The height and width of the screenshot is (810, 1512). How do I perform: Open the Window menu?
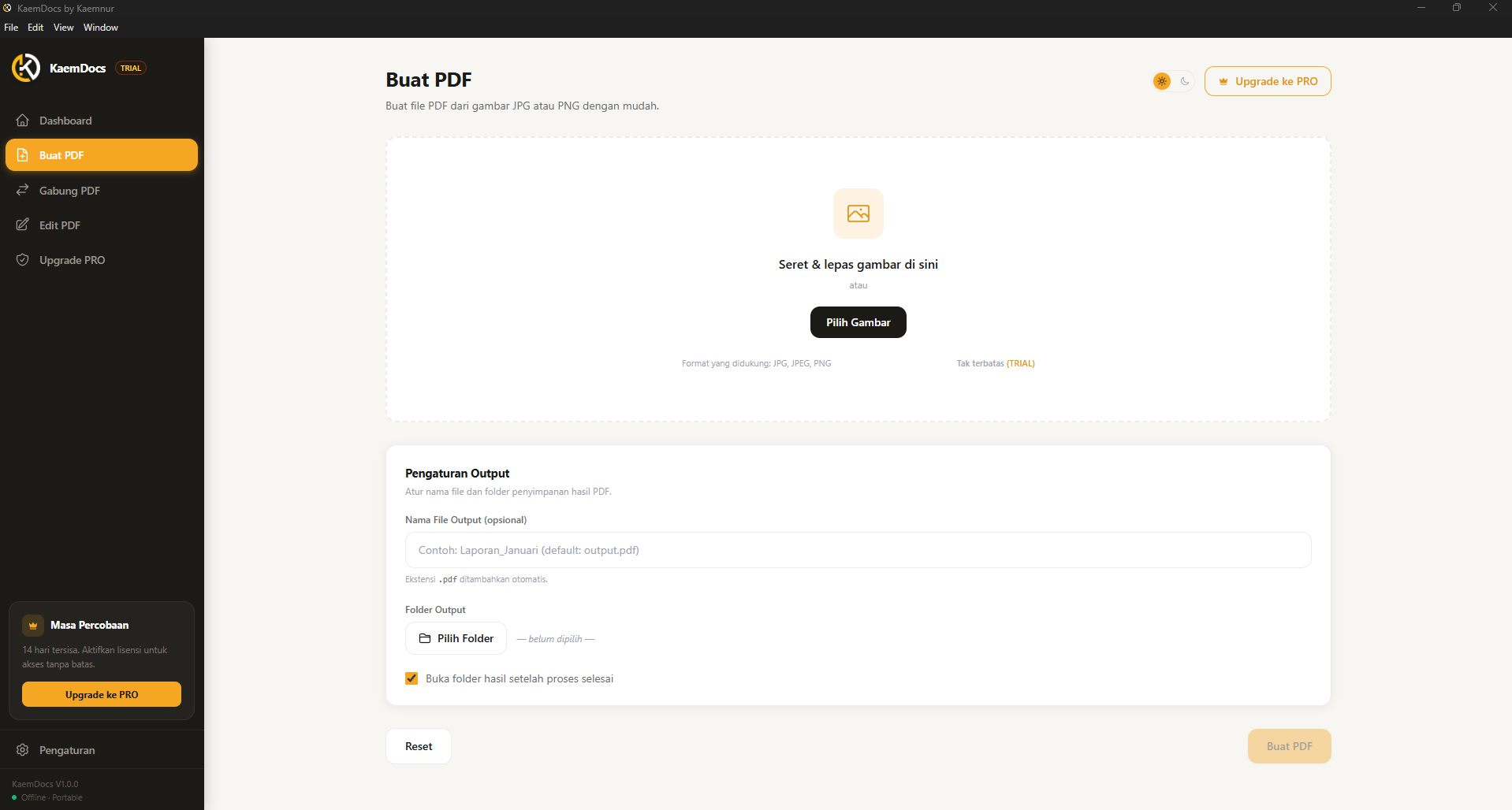click(101, 28)
